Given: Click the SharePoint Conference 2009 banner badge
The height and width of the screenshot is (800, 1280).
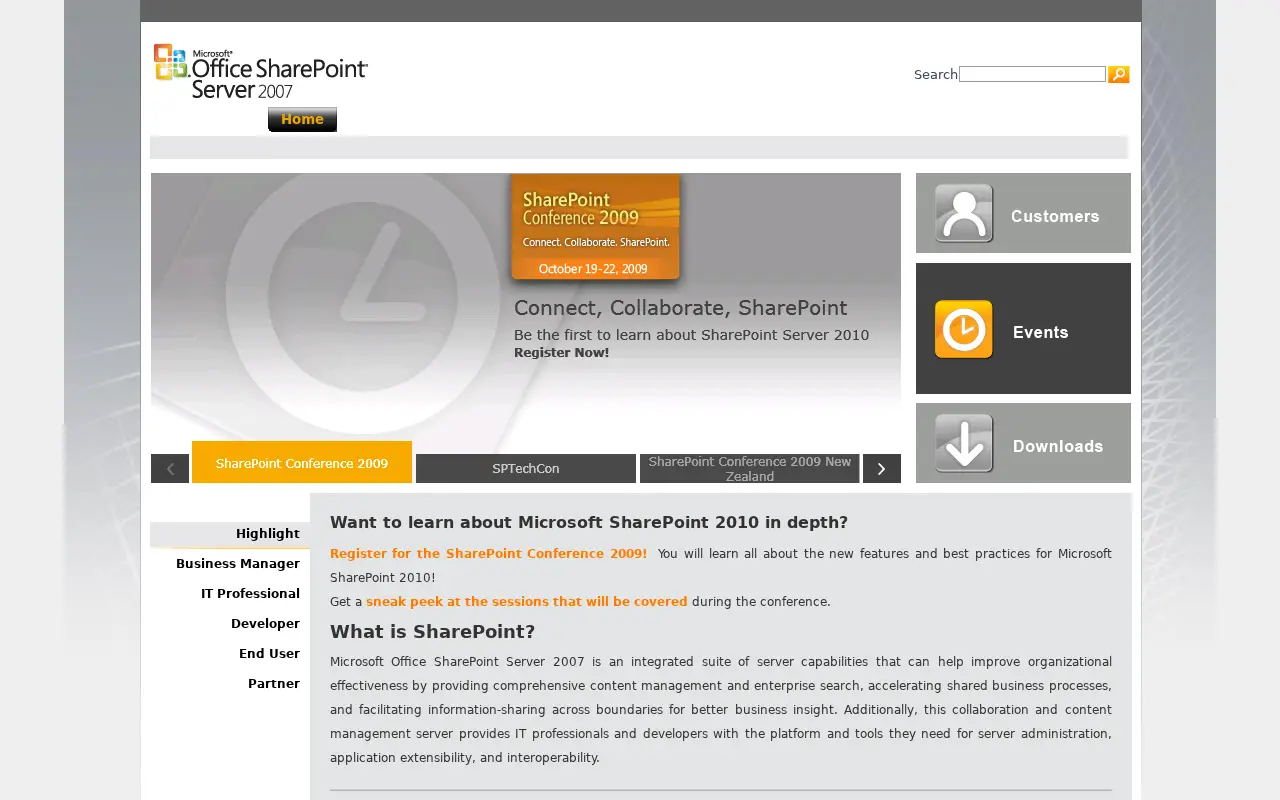Looking at the screenshot, I should 596,229.
